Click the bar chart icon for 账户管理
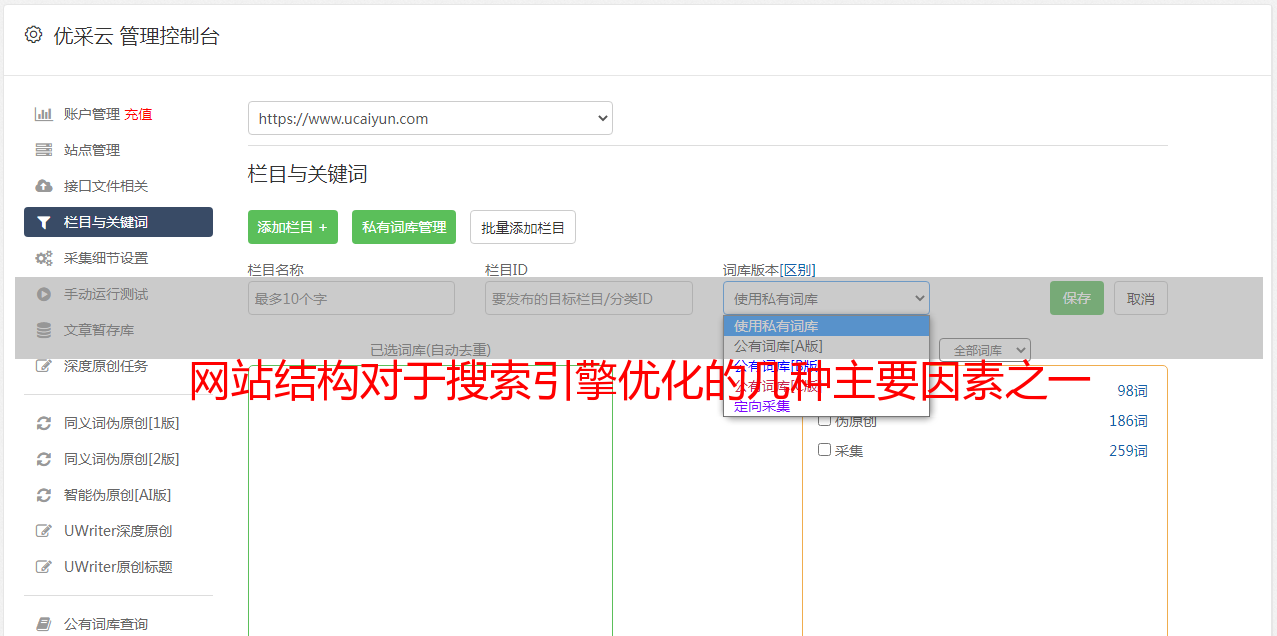 point(44,114)
